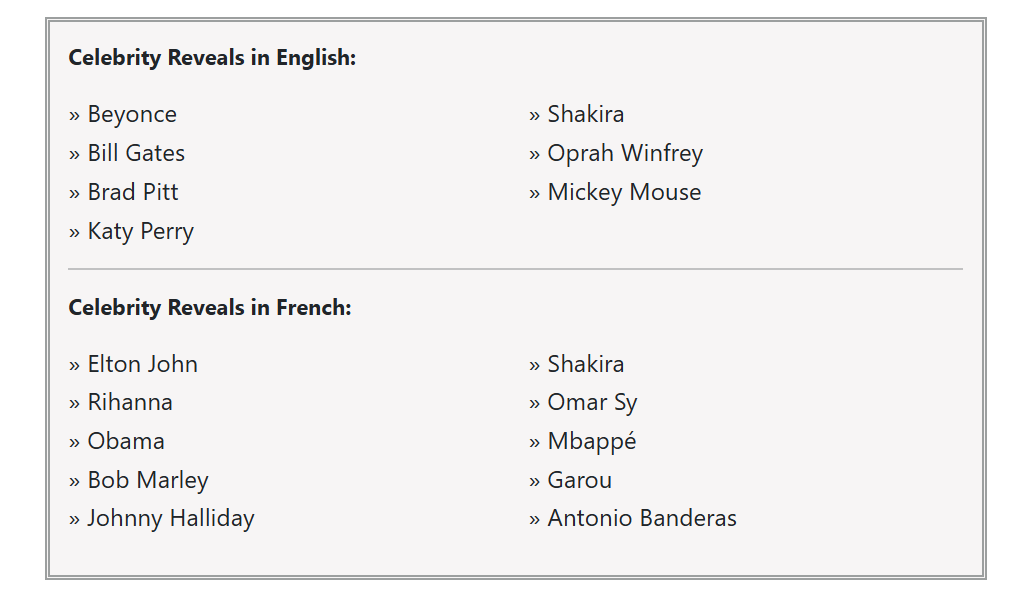Click Shakira in the English list
Viewport: 1010px width, 605px height.
[x=586, y=115]
